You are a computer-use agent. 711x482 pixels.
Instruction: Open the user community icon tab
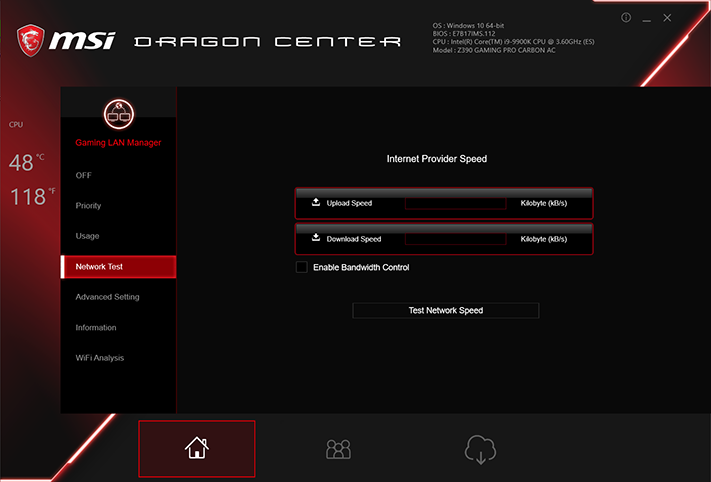coord(338,449)
